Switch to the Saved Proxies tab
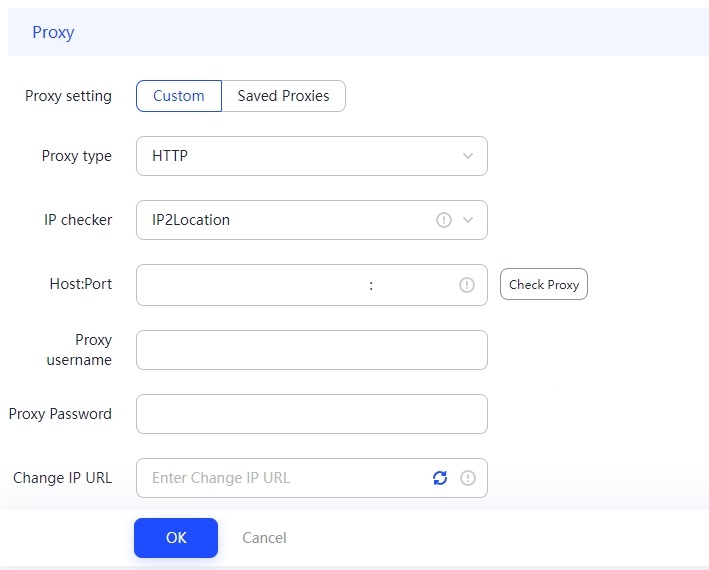This screenshot has width=709, height=570. (x=283, y=96)
